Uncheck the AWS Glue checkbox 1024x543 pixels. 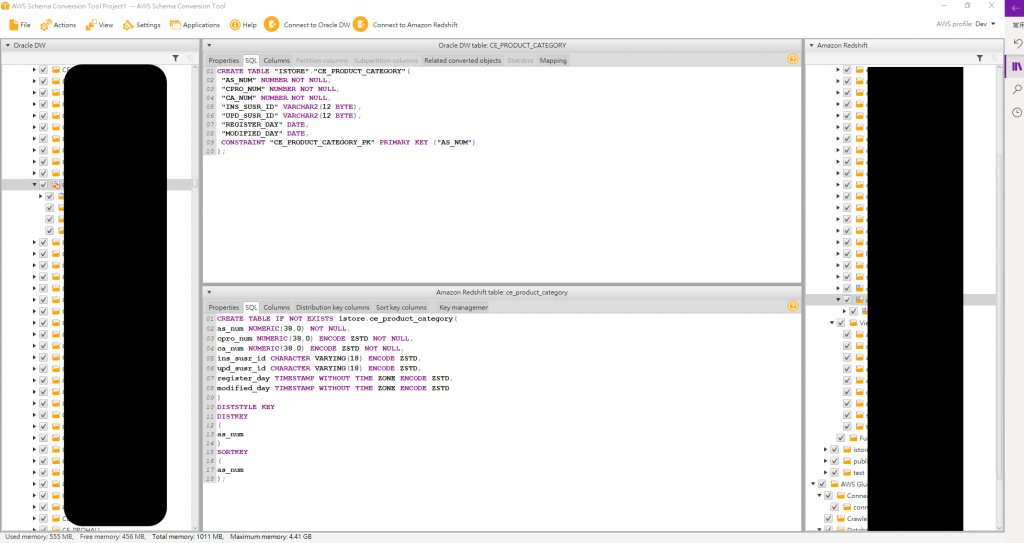822,484
